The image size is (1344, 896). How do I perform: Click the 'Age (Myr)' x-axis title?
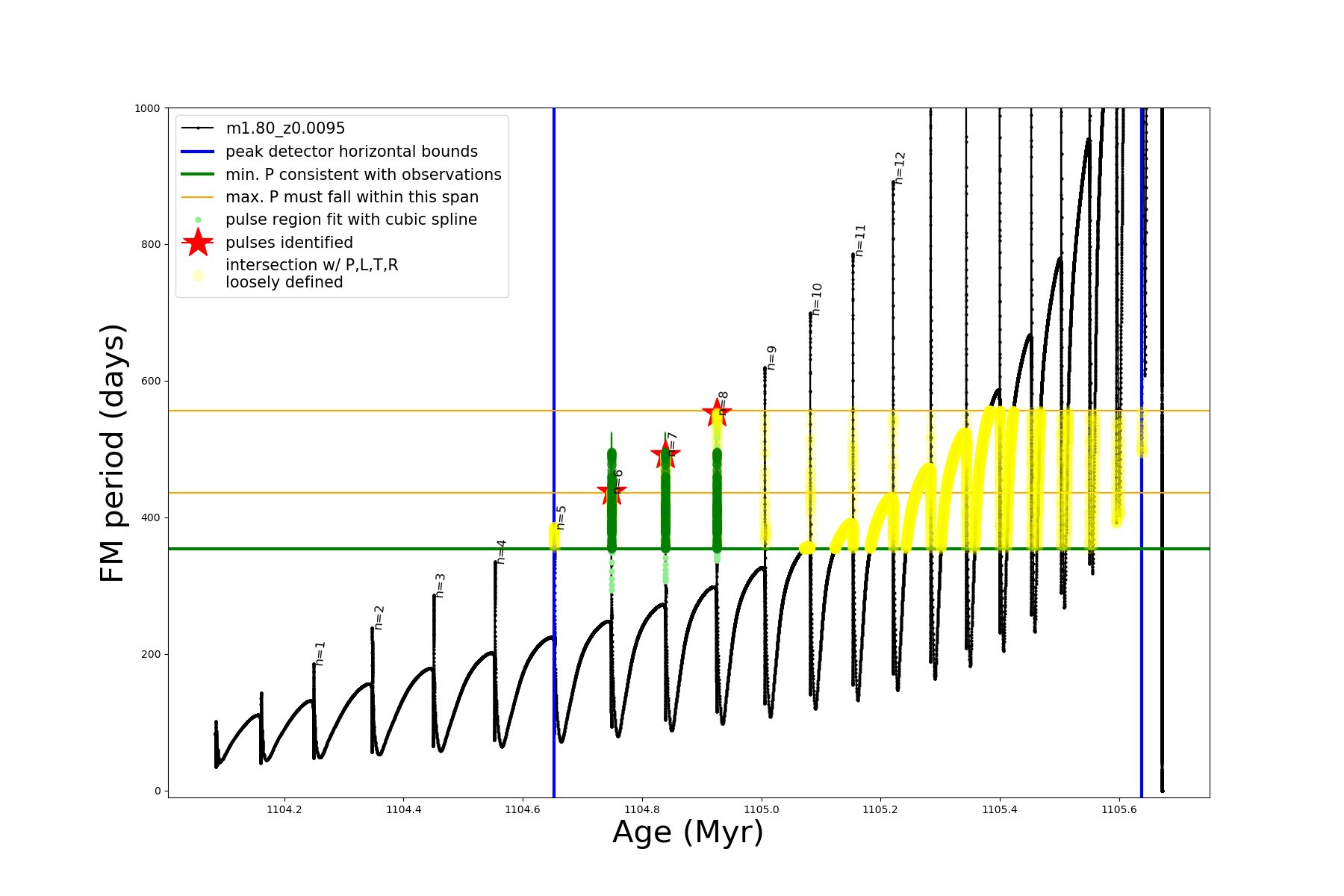pyautogui.click(x=688, y=833)
